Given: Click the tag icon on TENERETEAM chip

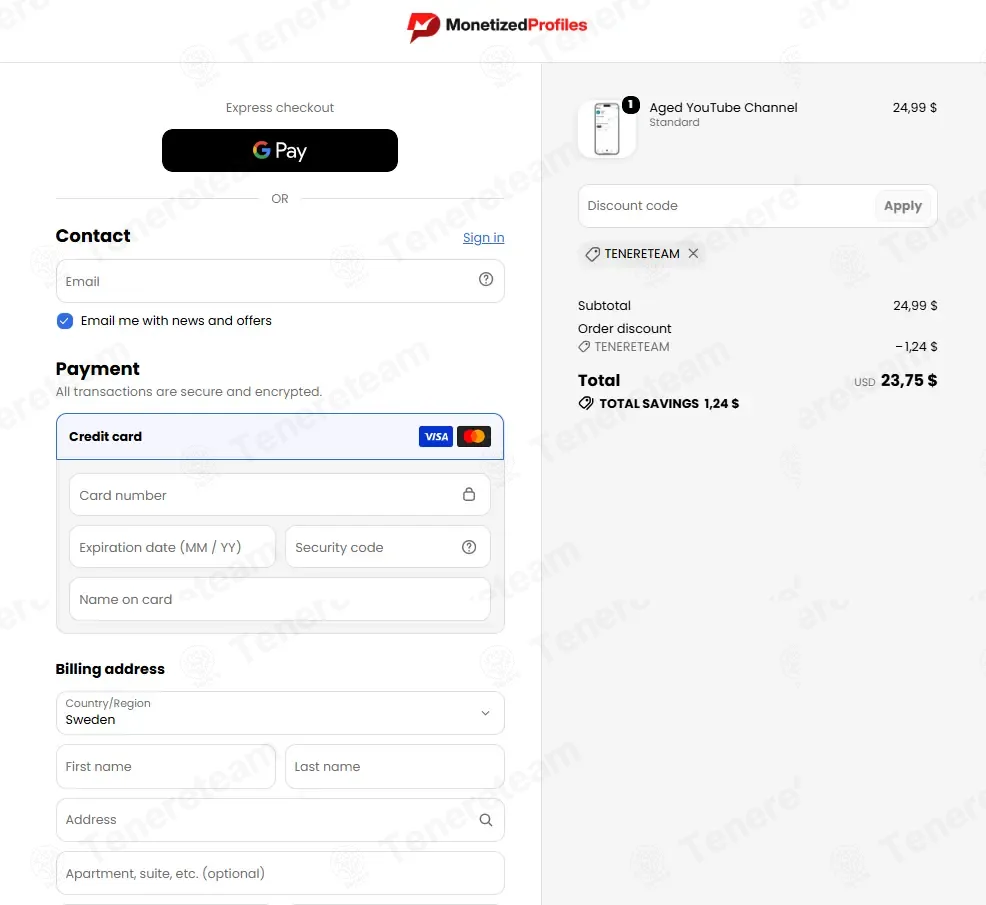Looking at the screenshot, I should click(592, 254).
